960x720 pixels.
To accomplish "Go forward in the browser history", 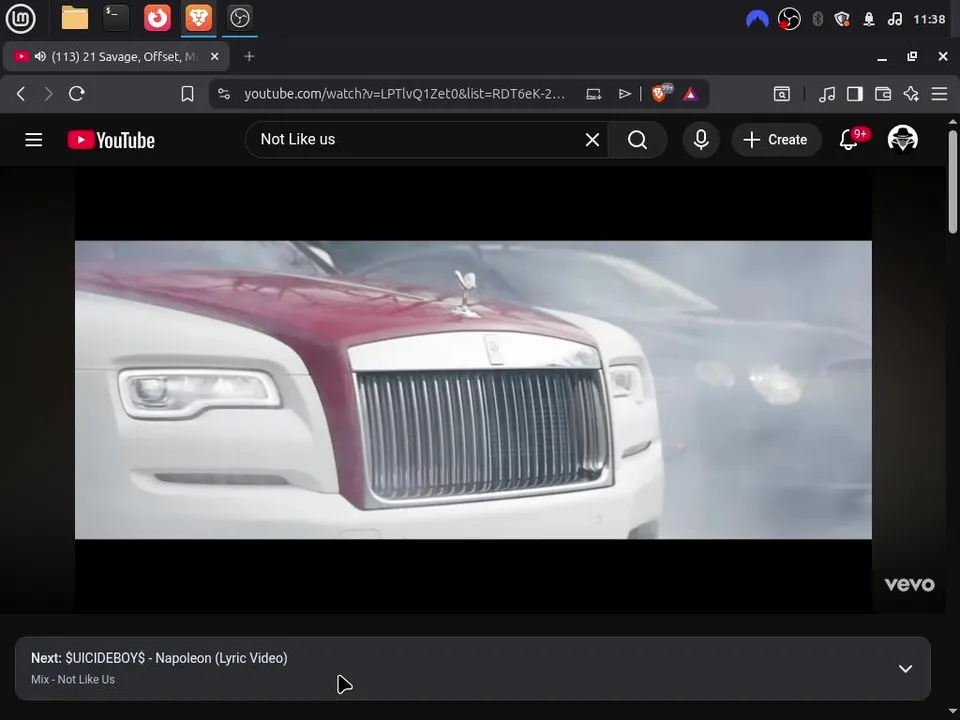I will click(48, 94).
